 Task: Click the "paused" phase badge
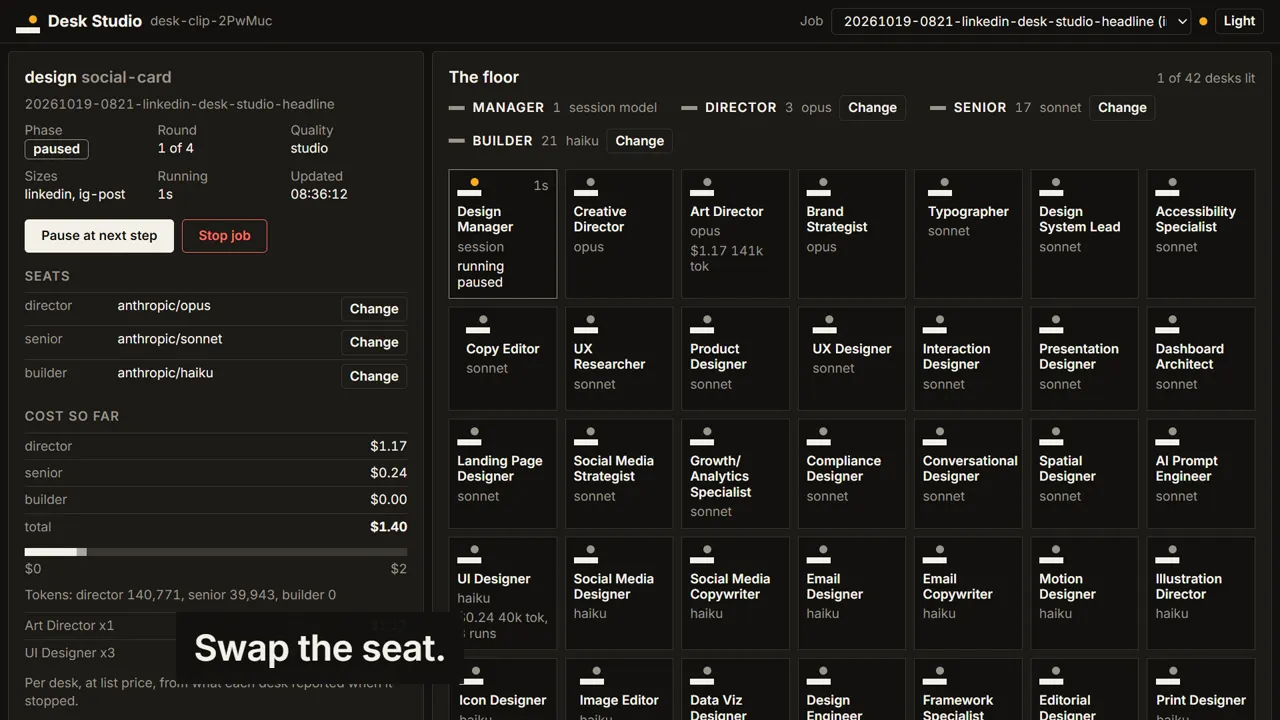click(x=57, y=149)
